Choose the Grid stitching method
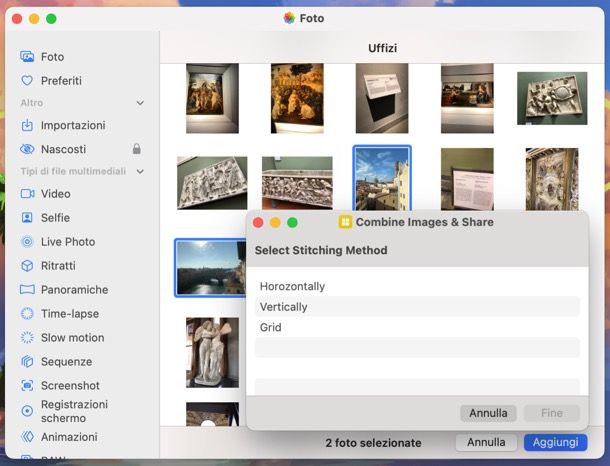The height and width of the screenshot is (466, 610). [417, 327]
